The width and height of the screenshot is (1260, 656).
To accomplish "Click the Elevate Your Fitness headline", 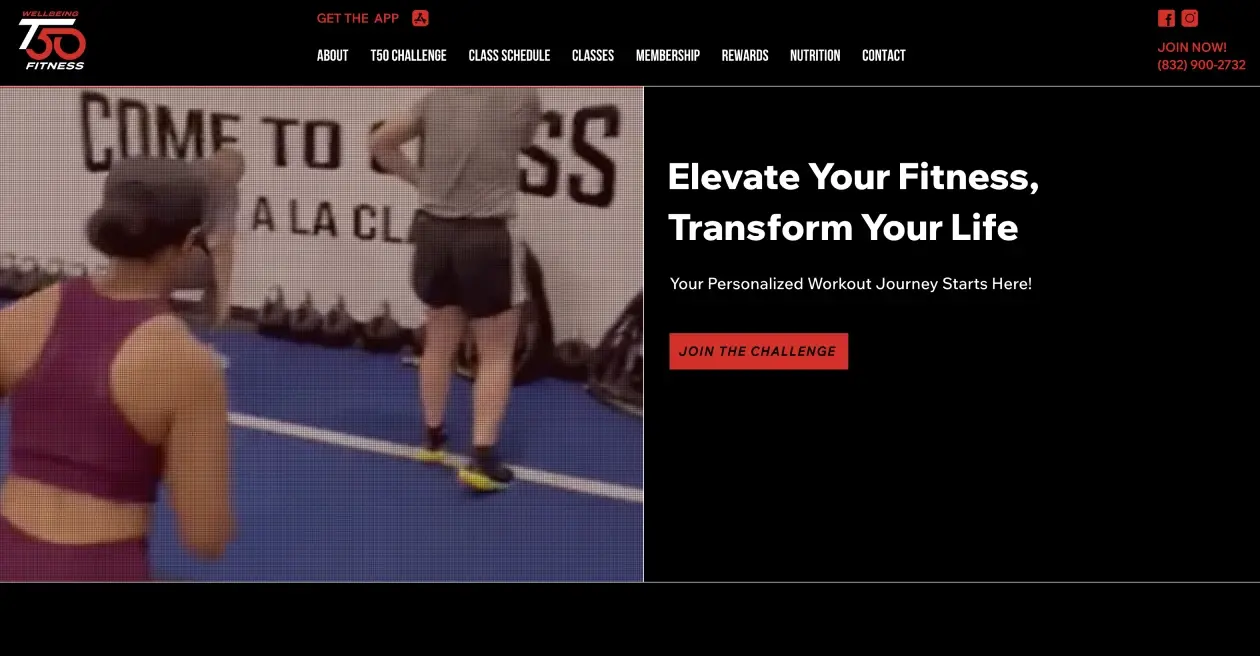I will [853, 202].
